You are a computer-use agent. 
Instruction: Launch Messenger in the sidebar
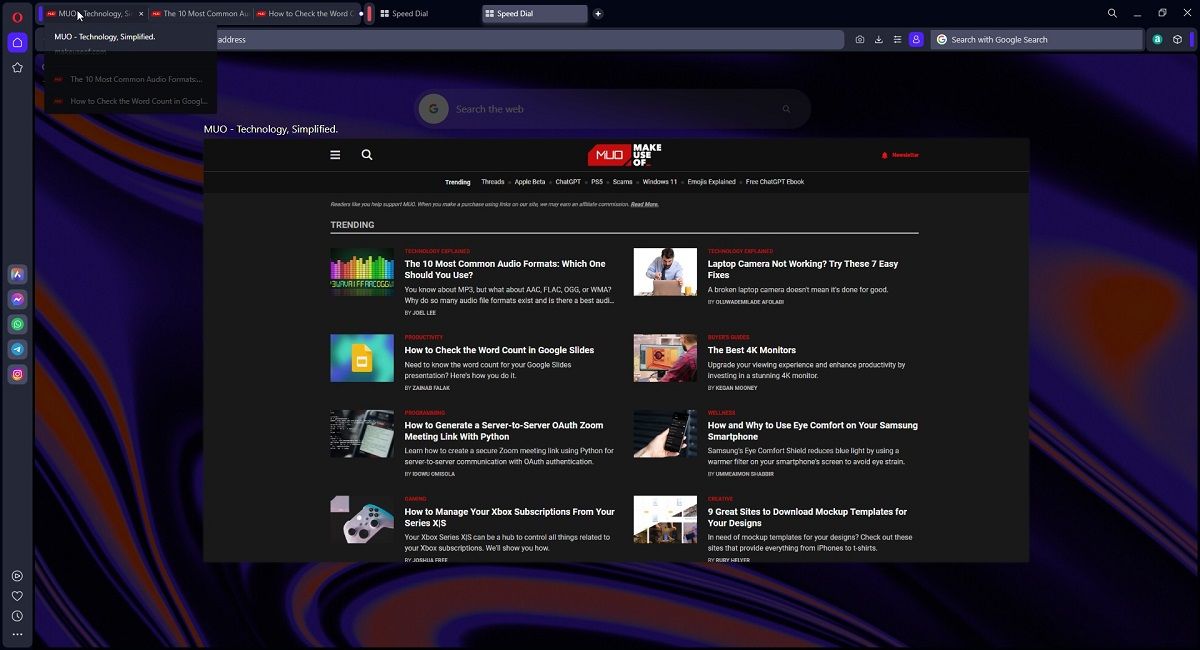pyautogui.click(x=17, y=299)
